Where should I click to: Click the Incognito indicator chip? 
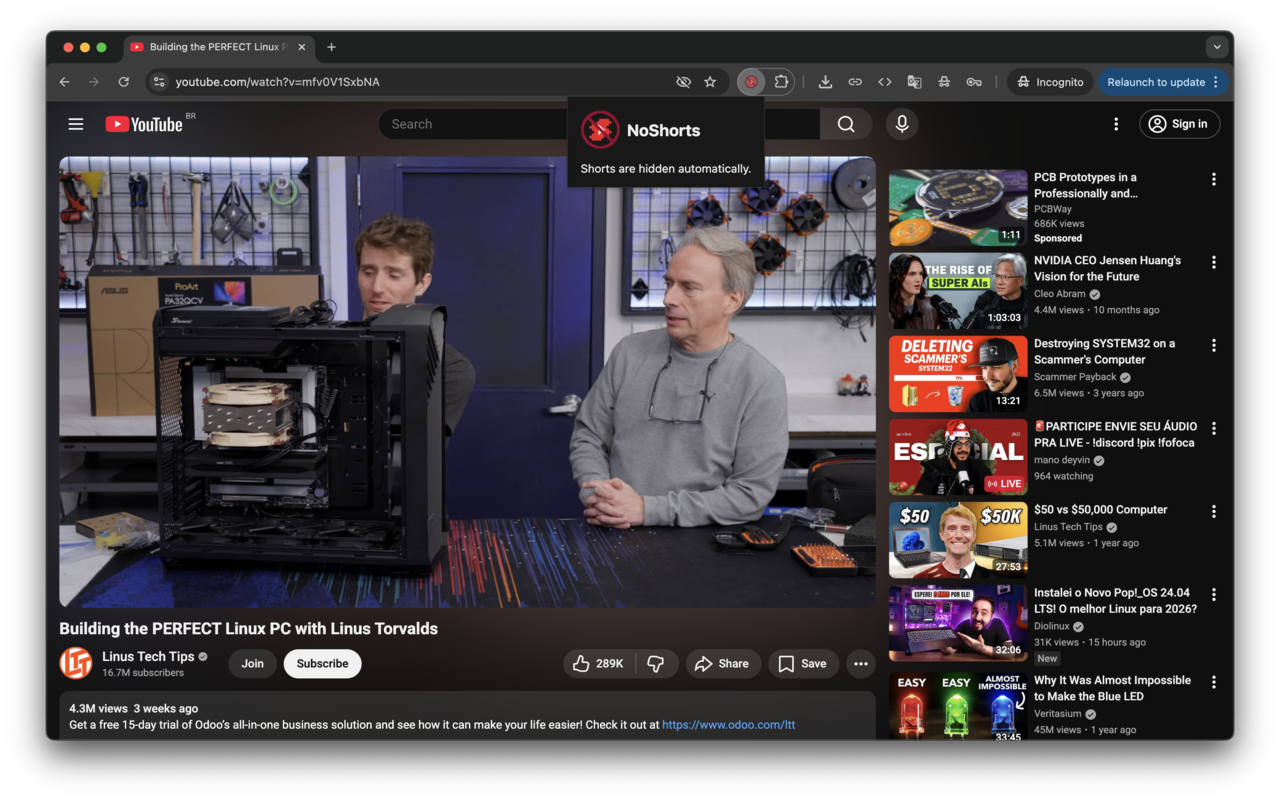pos(1050,82)
